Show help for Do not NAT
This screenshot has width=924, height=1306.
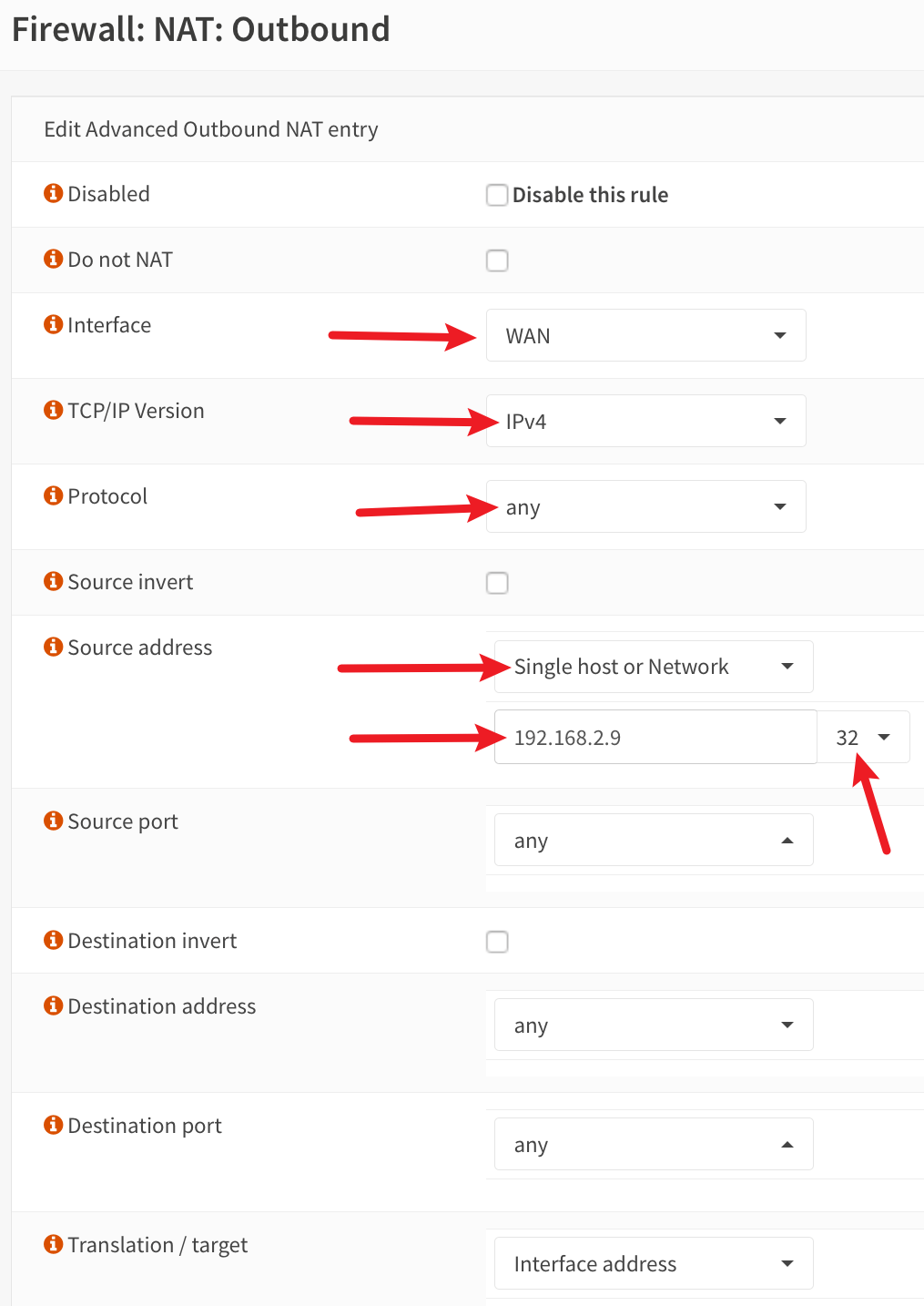[x=54, y=259]
